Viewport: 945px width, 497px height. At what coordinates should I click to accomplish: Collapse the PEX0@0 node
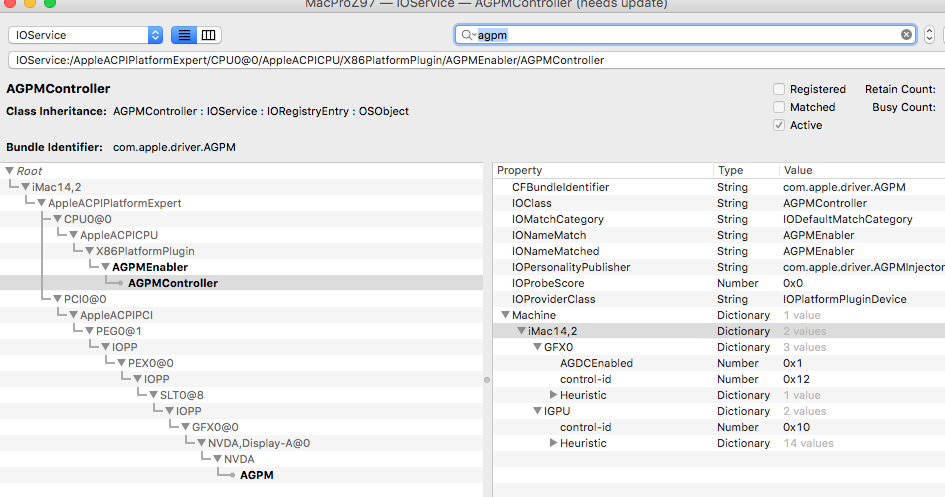coord(121,363)
